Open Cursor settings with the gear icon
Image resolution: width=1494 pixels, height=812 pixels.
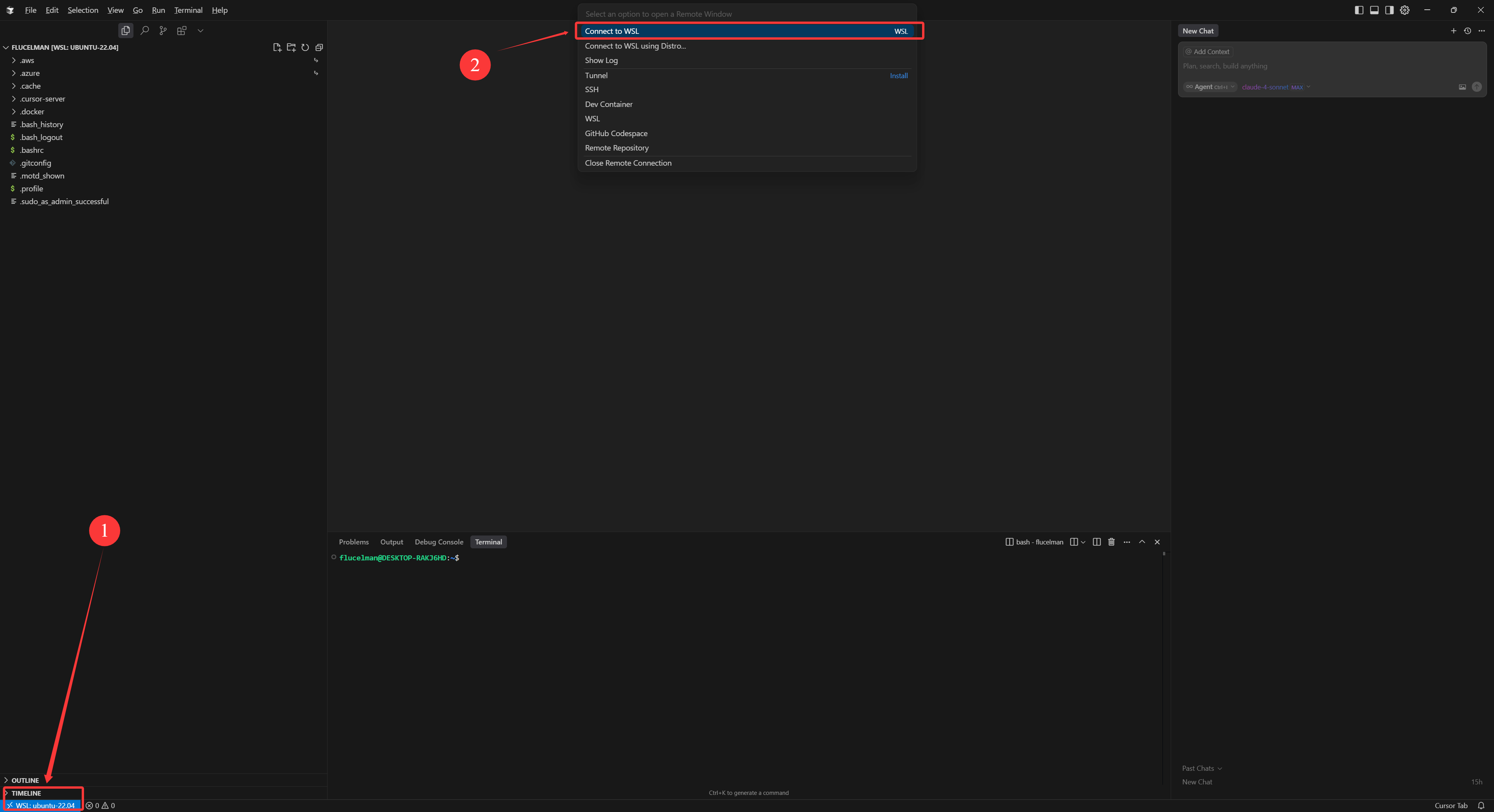pos(1404,10)
